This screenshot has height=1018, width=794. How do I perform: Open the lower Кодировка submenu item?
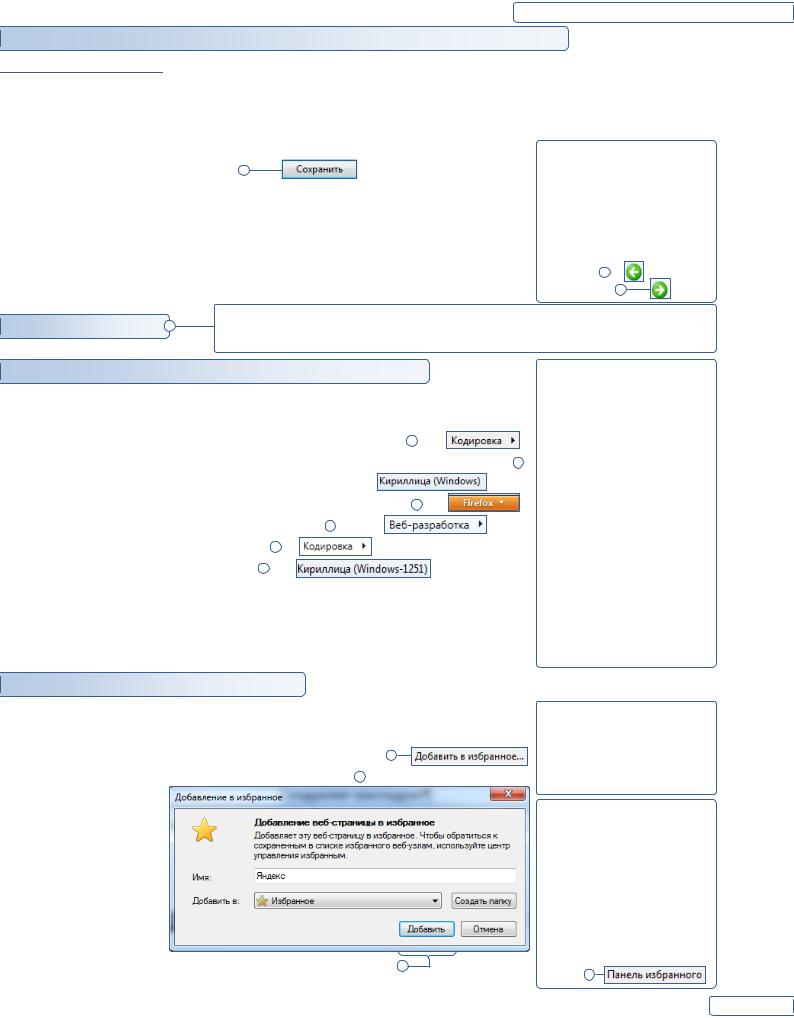tap(335, 546)
